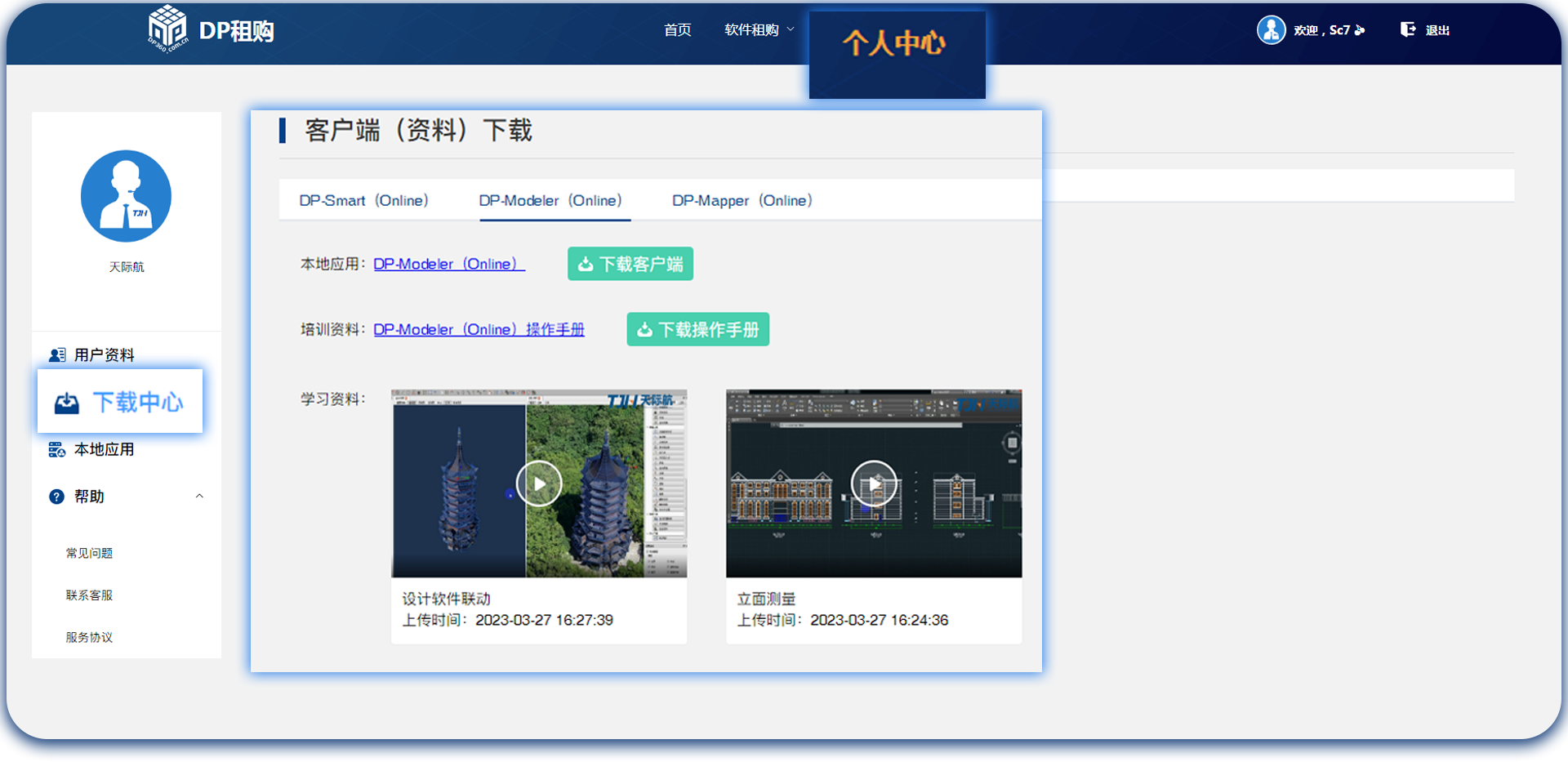Collapse the 帮助 section in sidebar

tap(198, 496)
